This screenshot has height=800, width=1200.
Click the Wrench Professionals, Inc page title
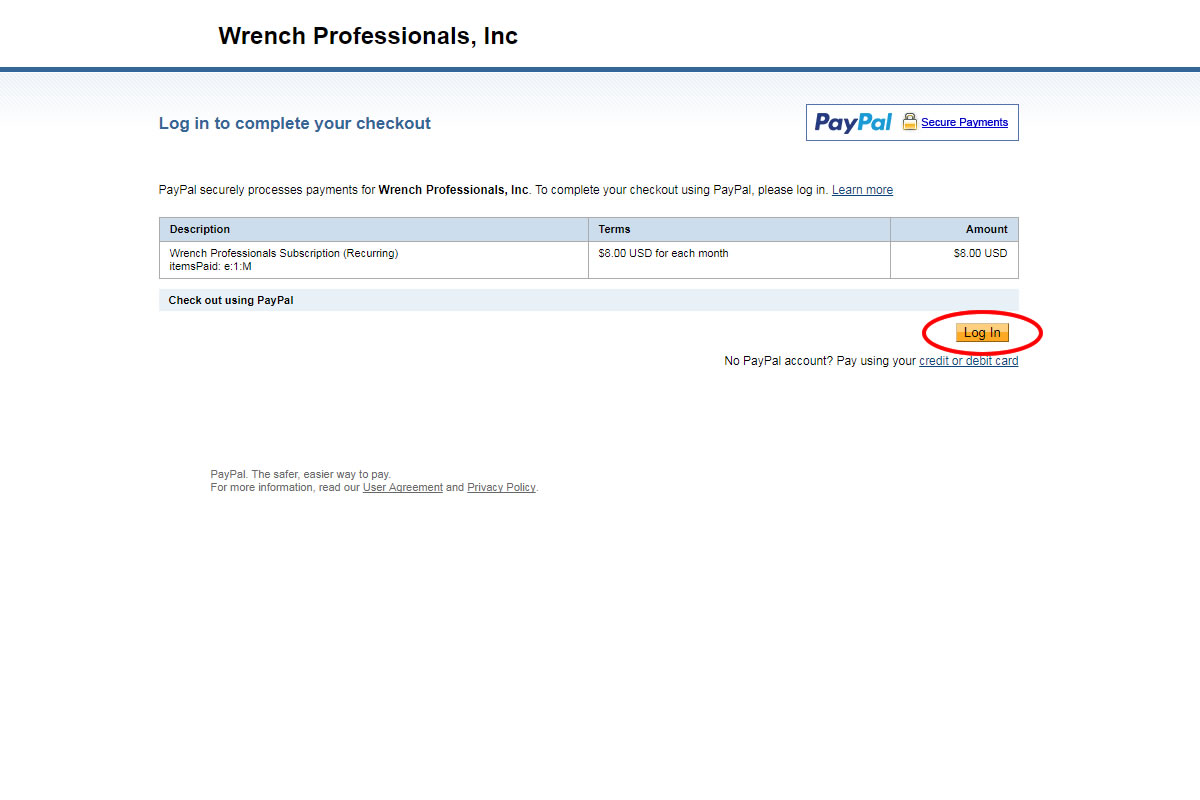coord(368,36)
